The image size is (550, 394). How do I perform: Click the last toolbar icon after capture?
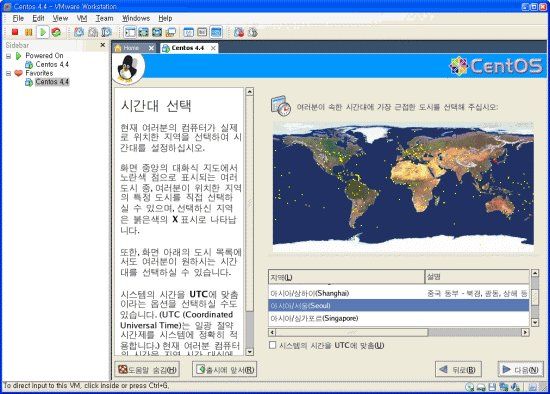253,32
